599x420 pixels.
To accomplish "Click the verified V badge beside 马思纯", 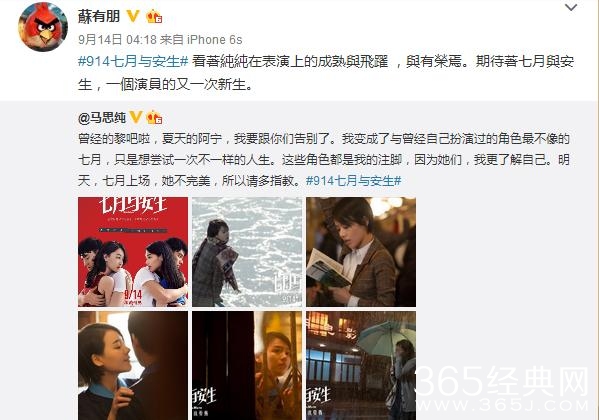I will point(136,117).
